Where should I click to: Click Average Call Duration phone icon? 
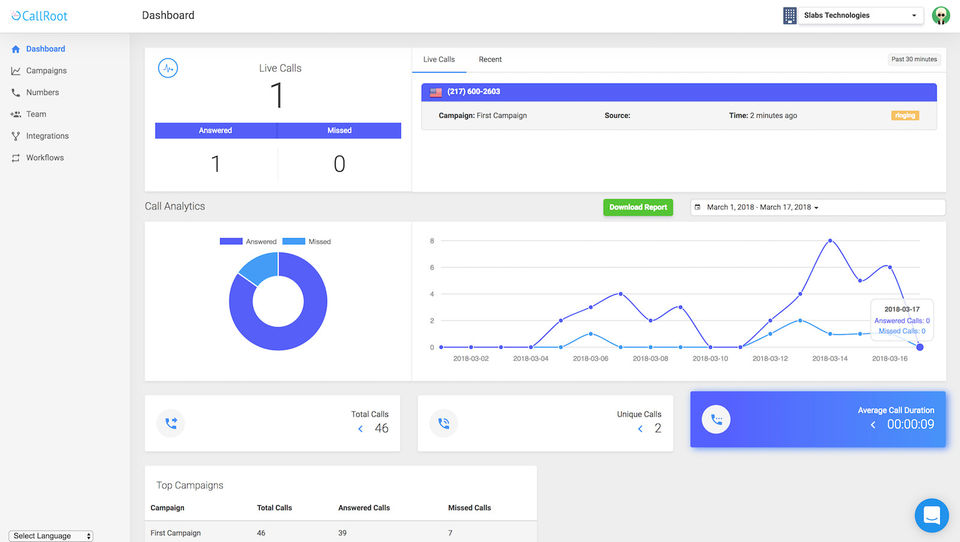tap(716, 420)
